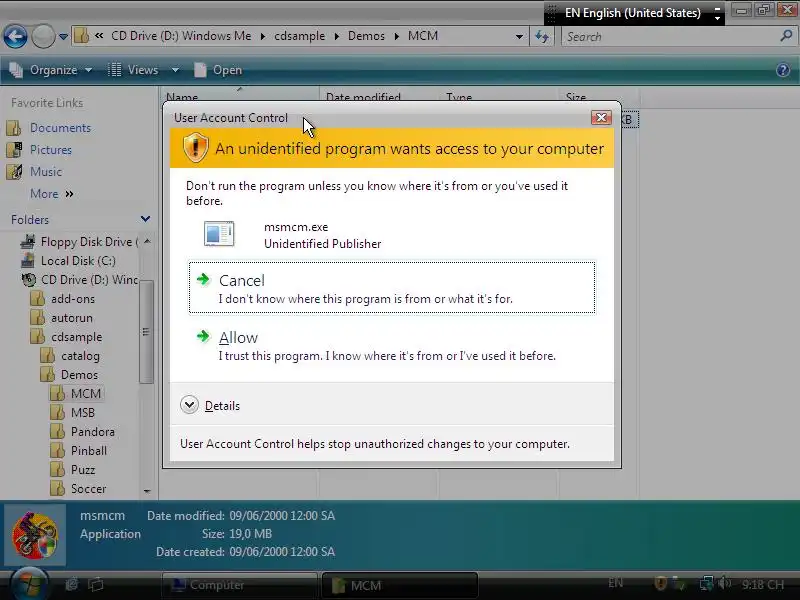Click the search magnifier icon
This screenshot has width=800, height=600.
tap(786, 36)
